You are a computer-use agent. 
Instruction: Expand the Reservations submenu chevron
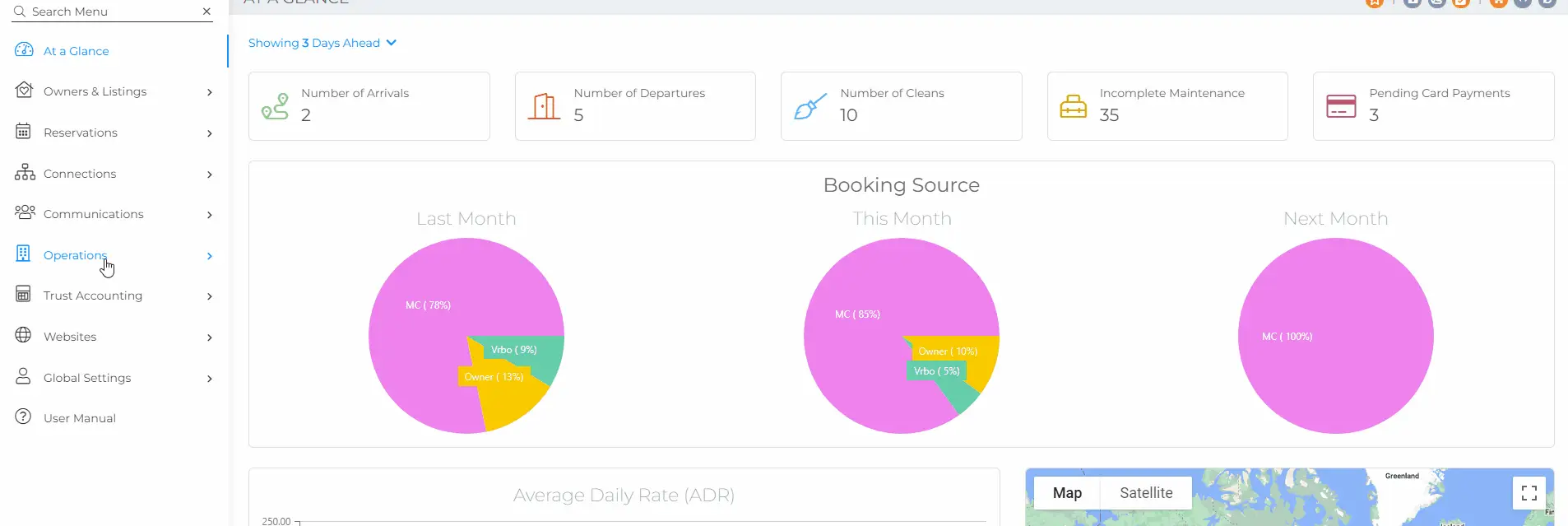coord(210,133)
